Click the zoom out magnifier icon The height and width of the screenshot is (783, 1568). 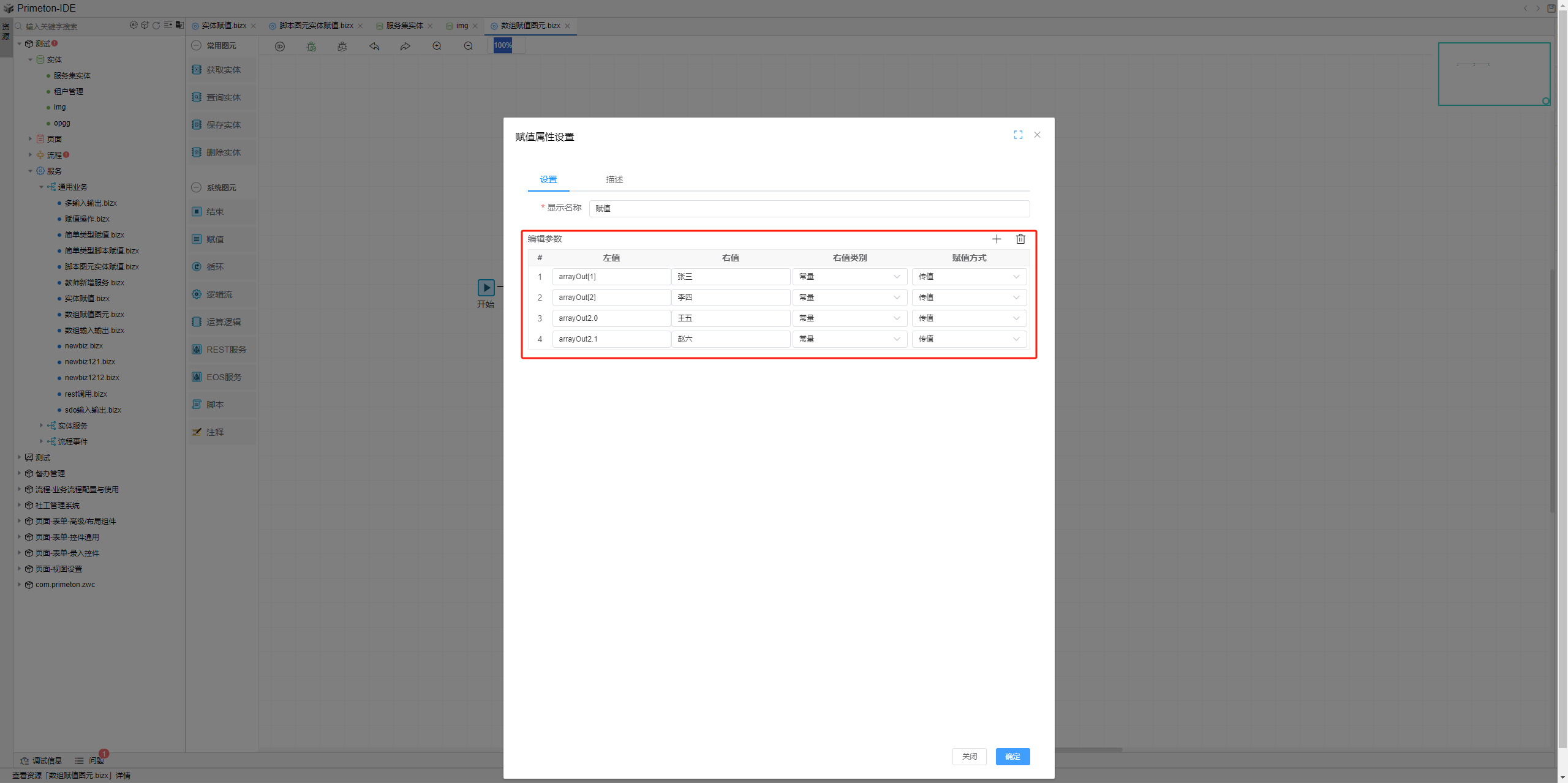pyautogui.click(x=469, y=46)
